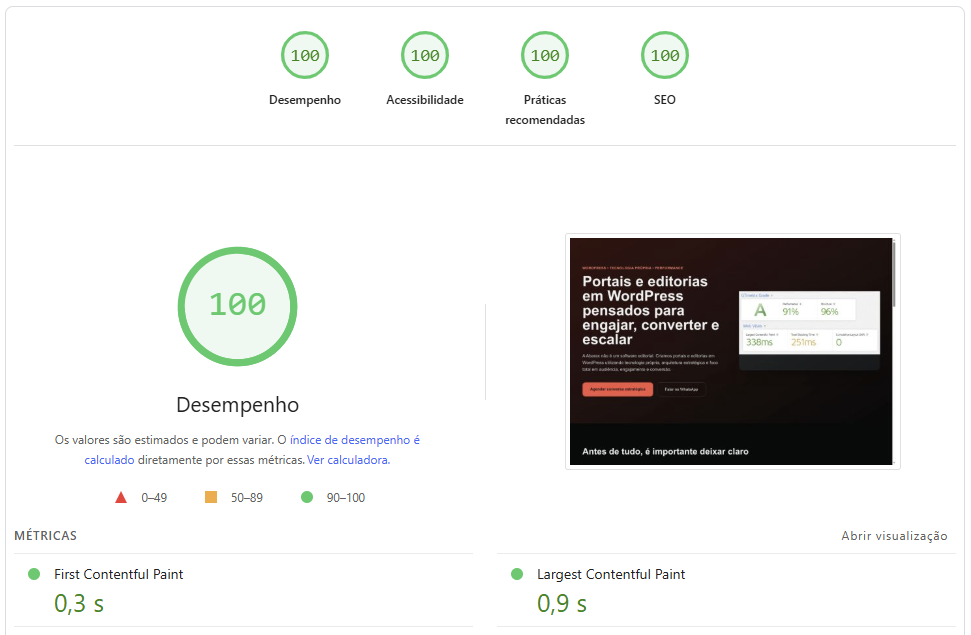Expand the Largest Contentful Paint metric
The width and height of the screenshot is (971, 635).
point(611,574)
